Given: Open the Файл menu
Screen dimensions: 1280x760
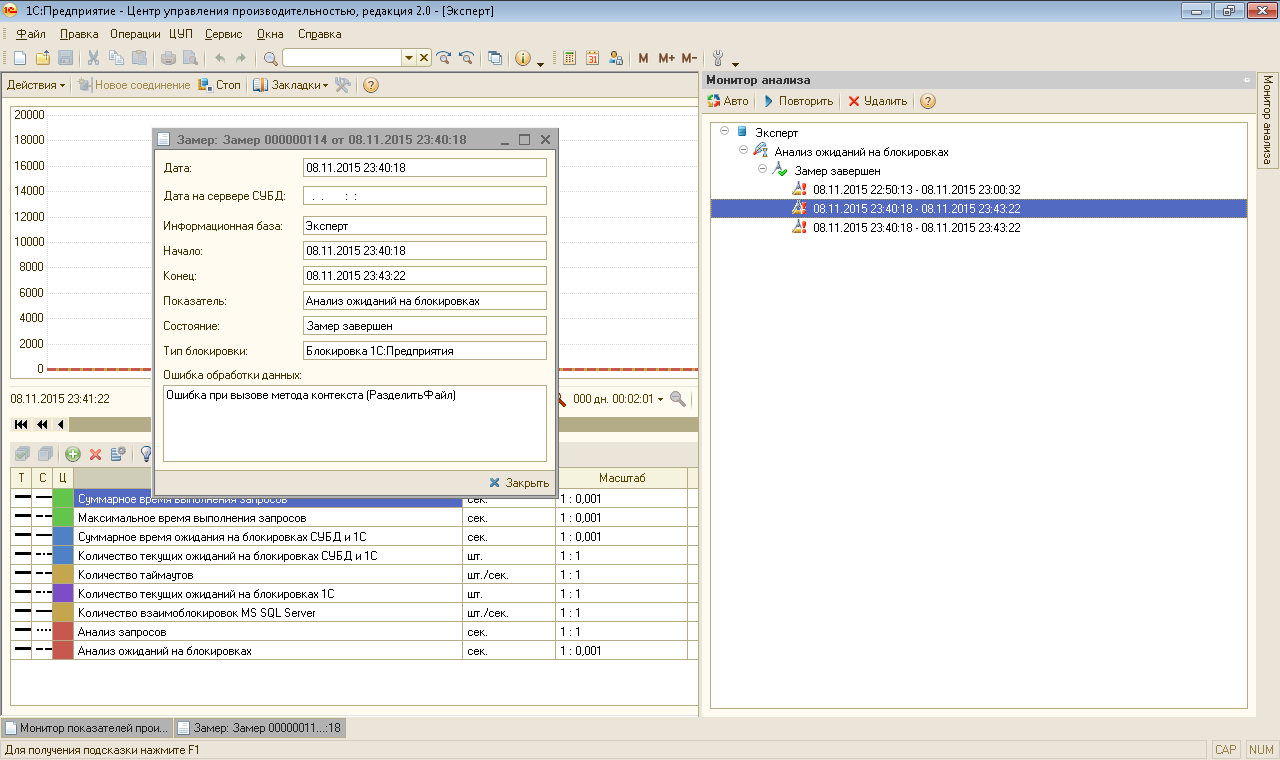Looking at the screenshot, I should click(x=31, y=34).
